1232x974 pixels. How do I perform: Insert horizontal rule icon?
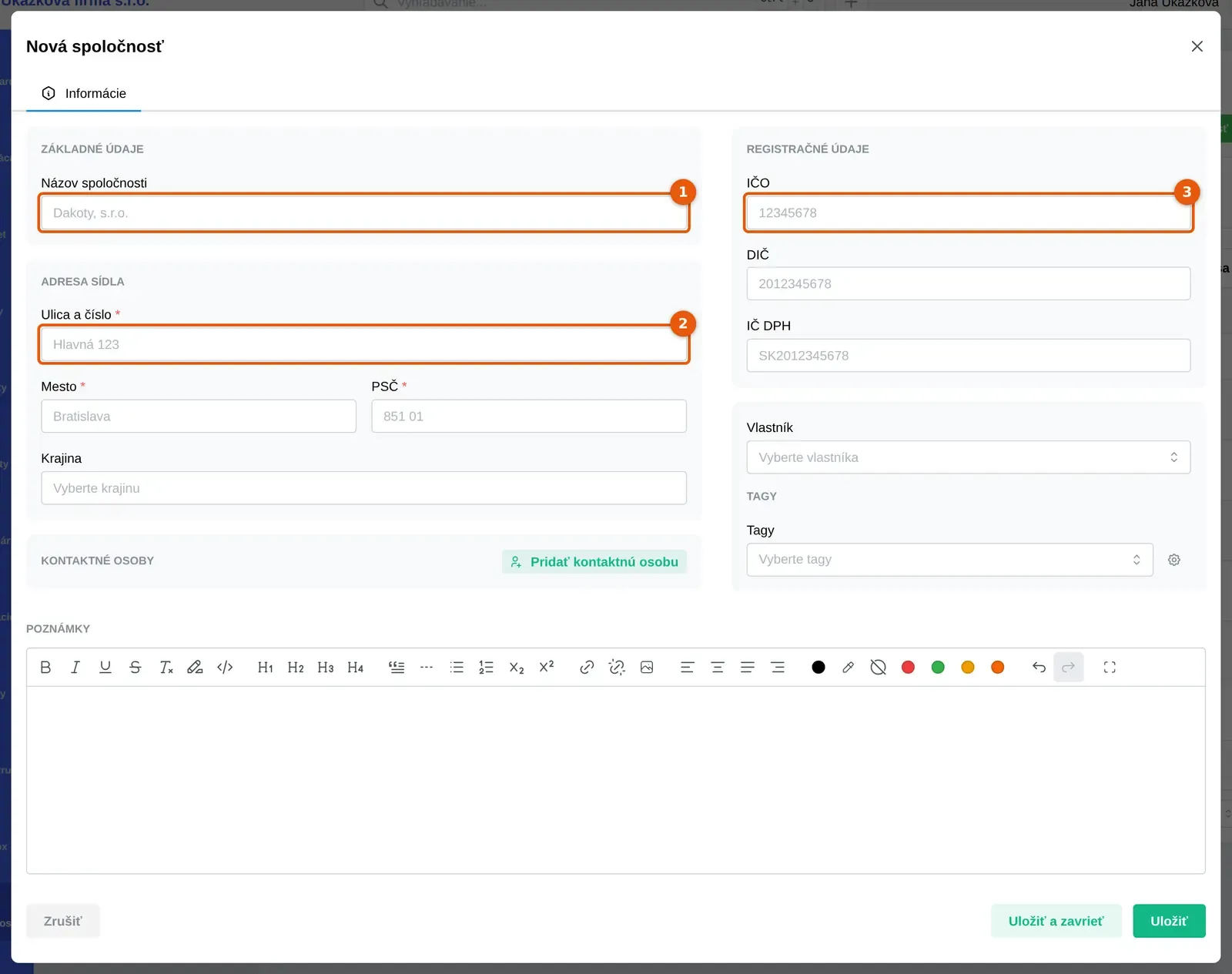tap(427, 668)
